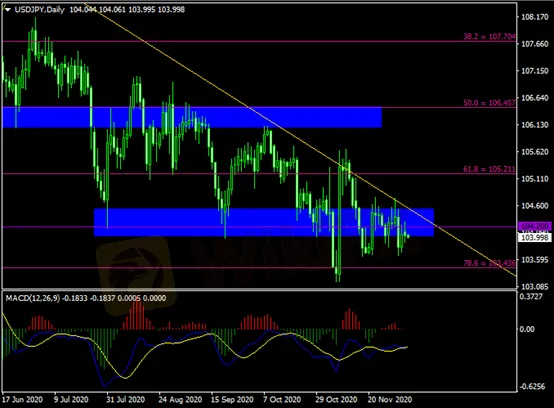Image resolution: width=554 pixels, height=408 pixels.
Task: Open the USDJPY chart dropdown triangle
Action: point(7,10)
